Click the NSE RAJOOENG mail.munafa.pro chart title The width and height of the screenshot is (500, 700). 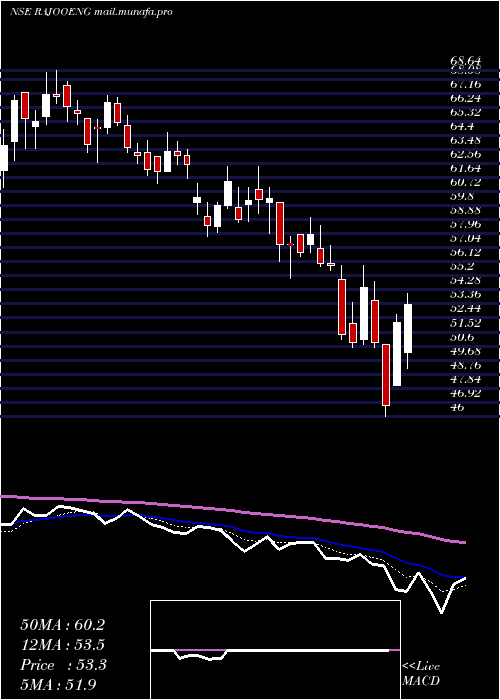(92, 12)
